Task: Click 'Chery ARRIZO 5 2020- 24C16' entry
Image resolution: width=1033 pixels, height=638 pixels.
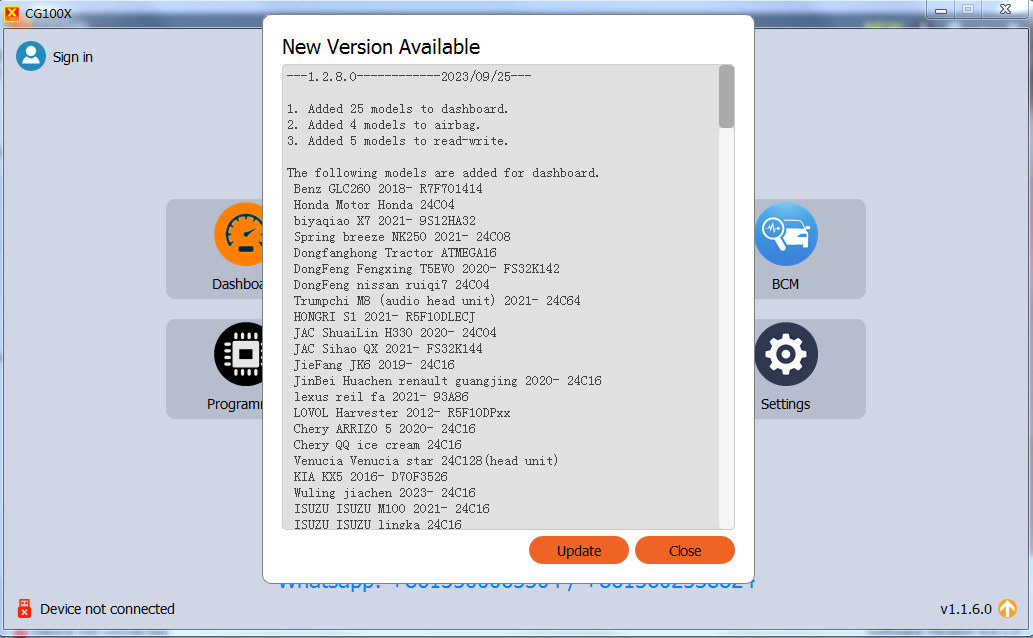Action: 385,428
